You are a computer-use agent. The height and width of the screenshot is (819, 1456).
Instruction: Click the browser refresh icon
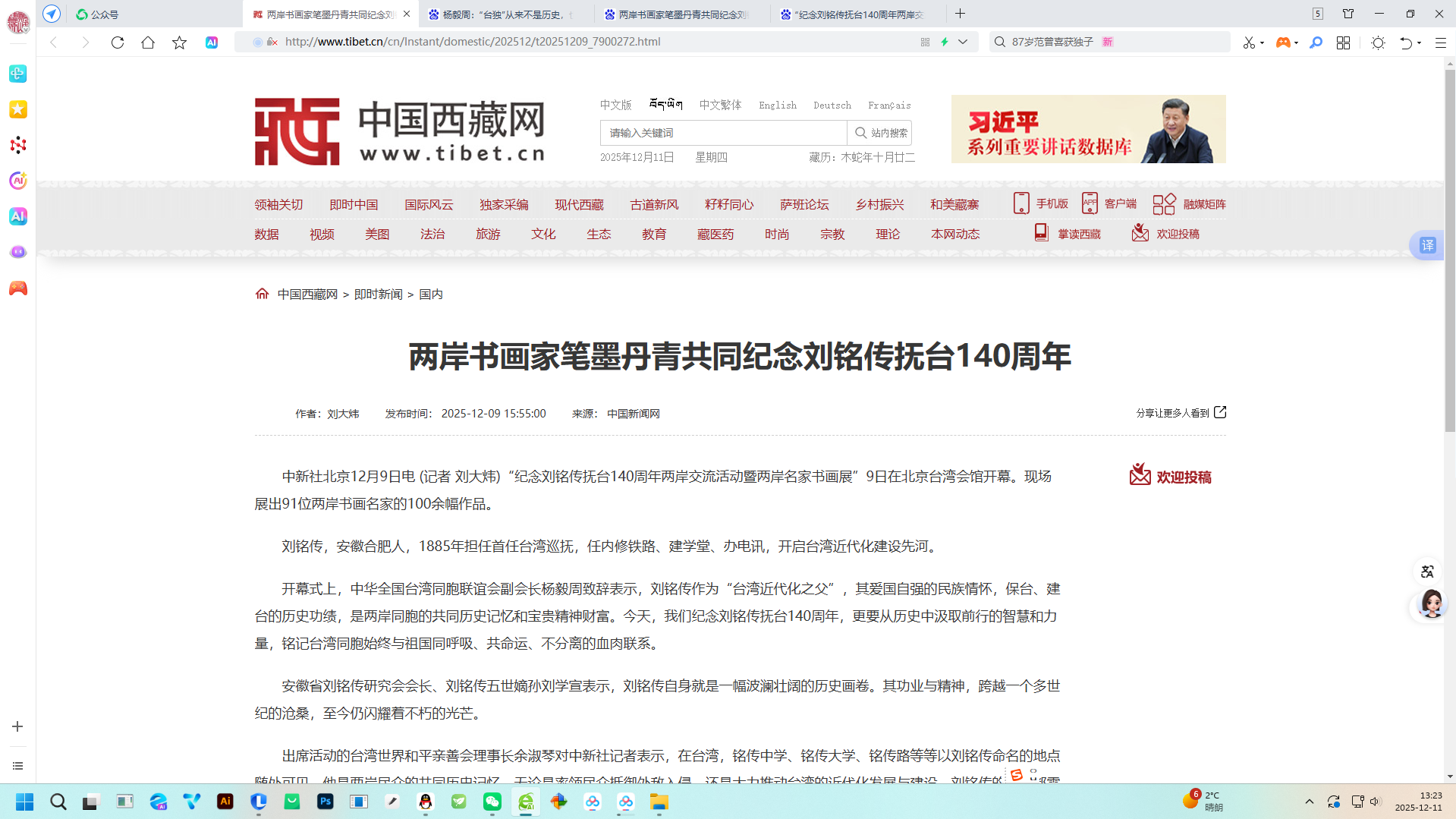[x=117, y=43]
